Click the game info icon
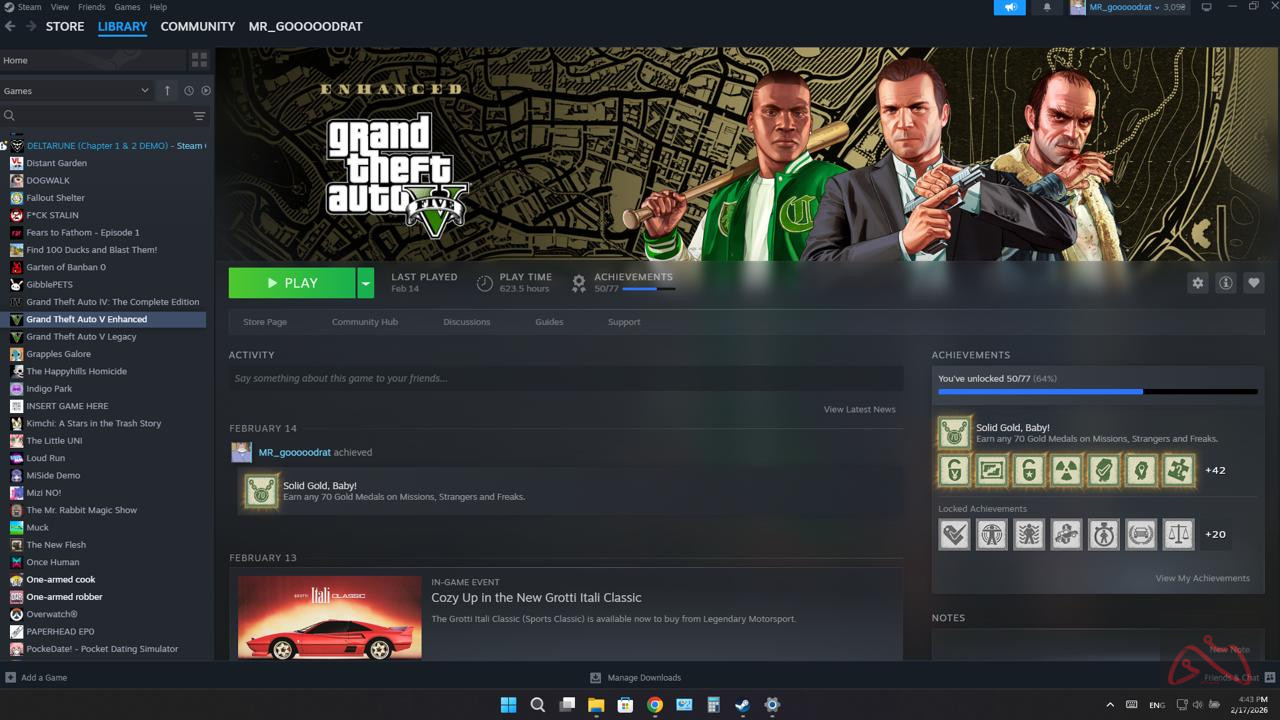The width and height of the screenshot is (1280, 720). click(x=1226, y=283)
